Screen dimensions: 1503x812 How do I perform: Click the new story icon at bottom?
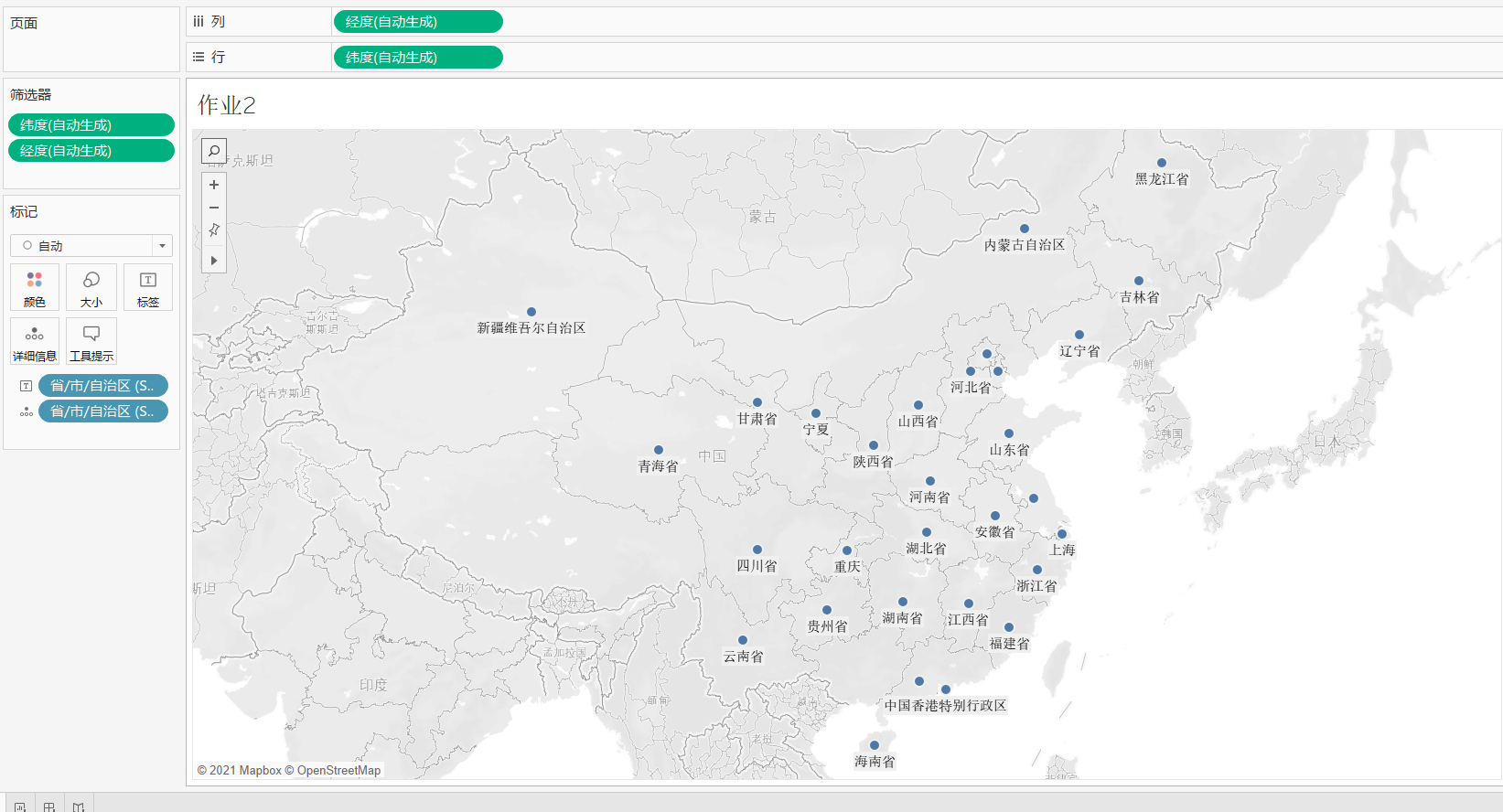pyautogui.click(x=79, y=806)
